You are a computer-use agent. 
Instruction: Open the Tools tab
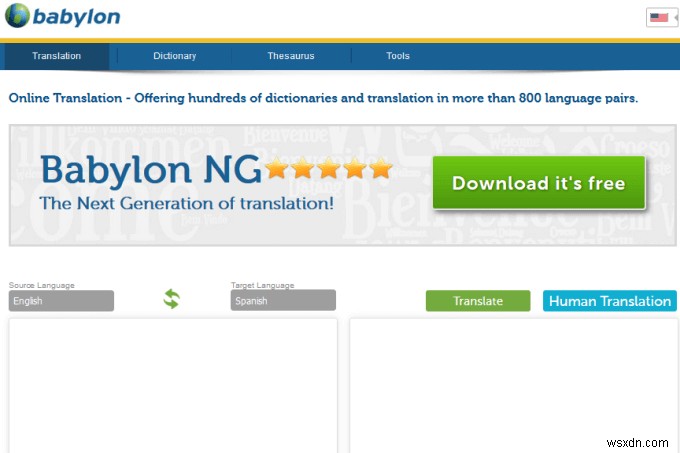398,56
